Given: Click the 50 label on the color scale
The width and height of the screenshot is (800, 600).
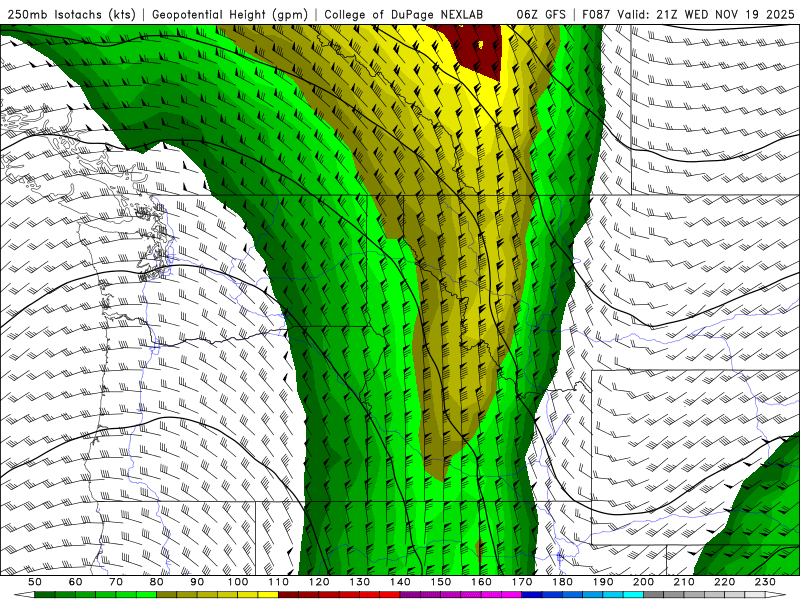Looking at the screenshot, I should (35, 582).
